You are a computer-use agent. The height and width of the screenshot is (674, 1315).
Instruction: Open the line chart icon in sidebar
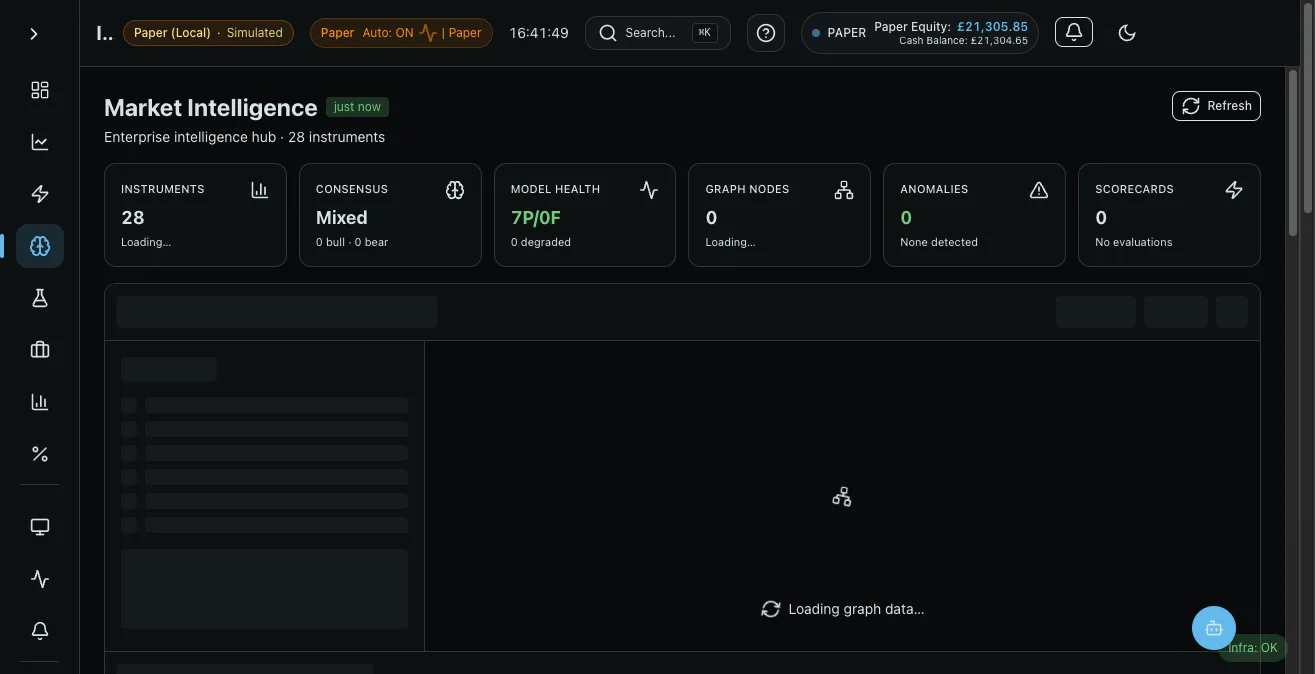click(40, 142)
